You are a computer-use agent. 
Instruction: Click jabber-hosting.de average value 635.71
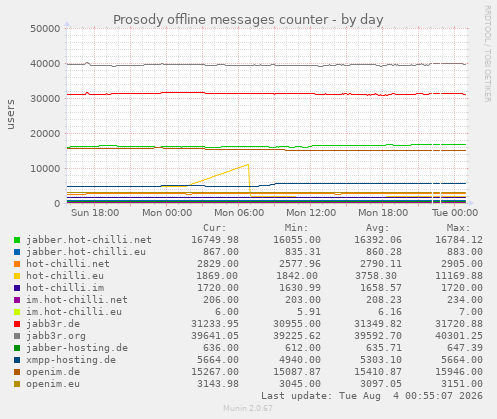[384, 348]
